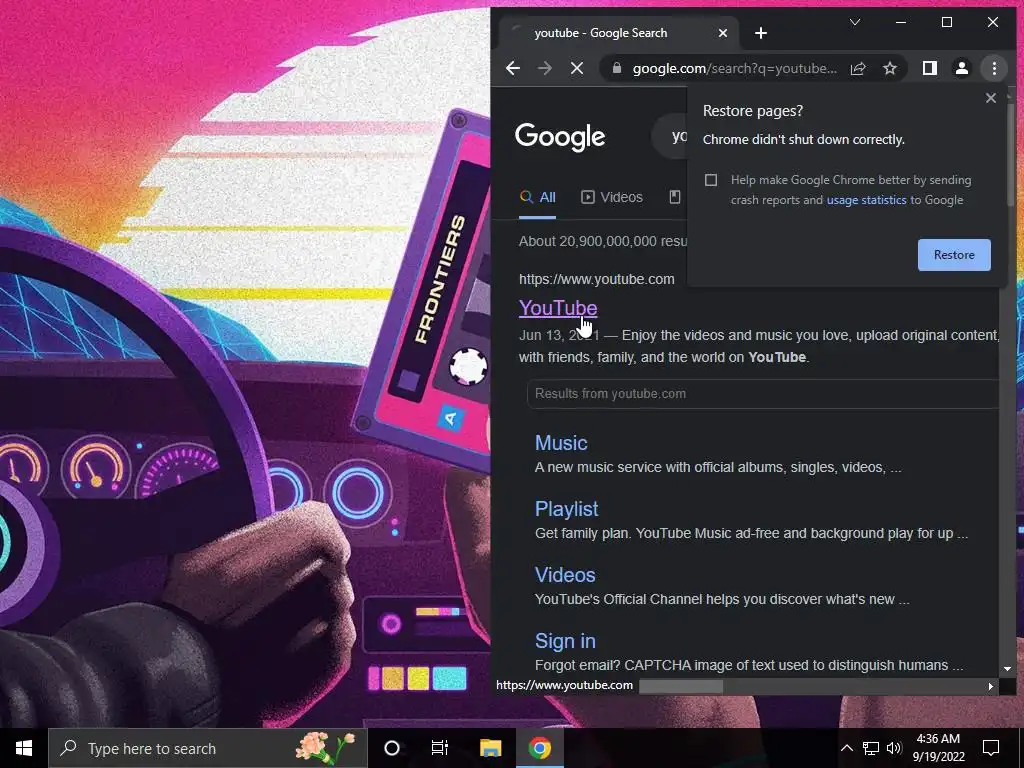This screenshot has width=1024, height=768.
Task: Open the Chrome profile avatar icon
Action: point(961,68)
